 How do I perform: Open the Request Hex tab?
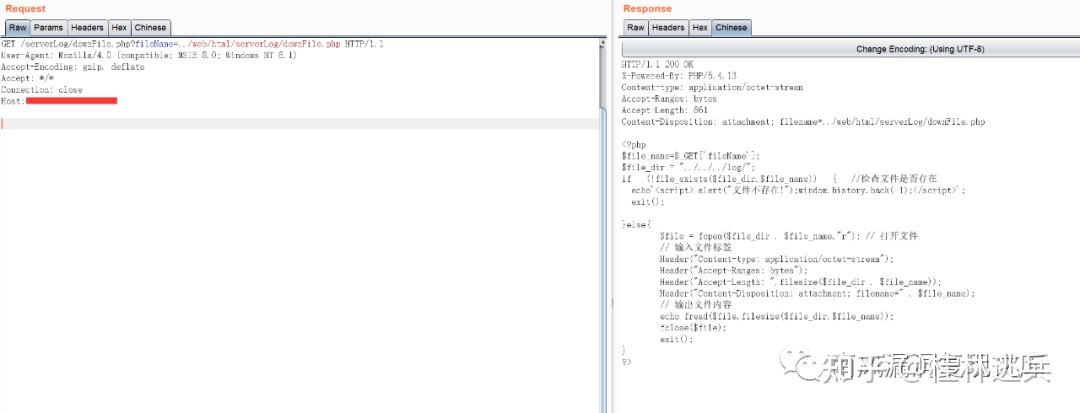tap(119, 28)
